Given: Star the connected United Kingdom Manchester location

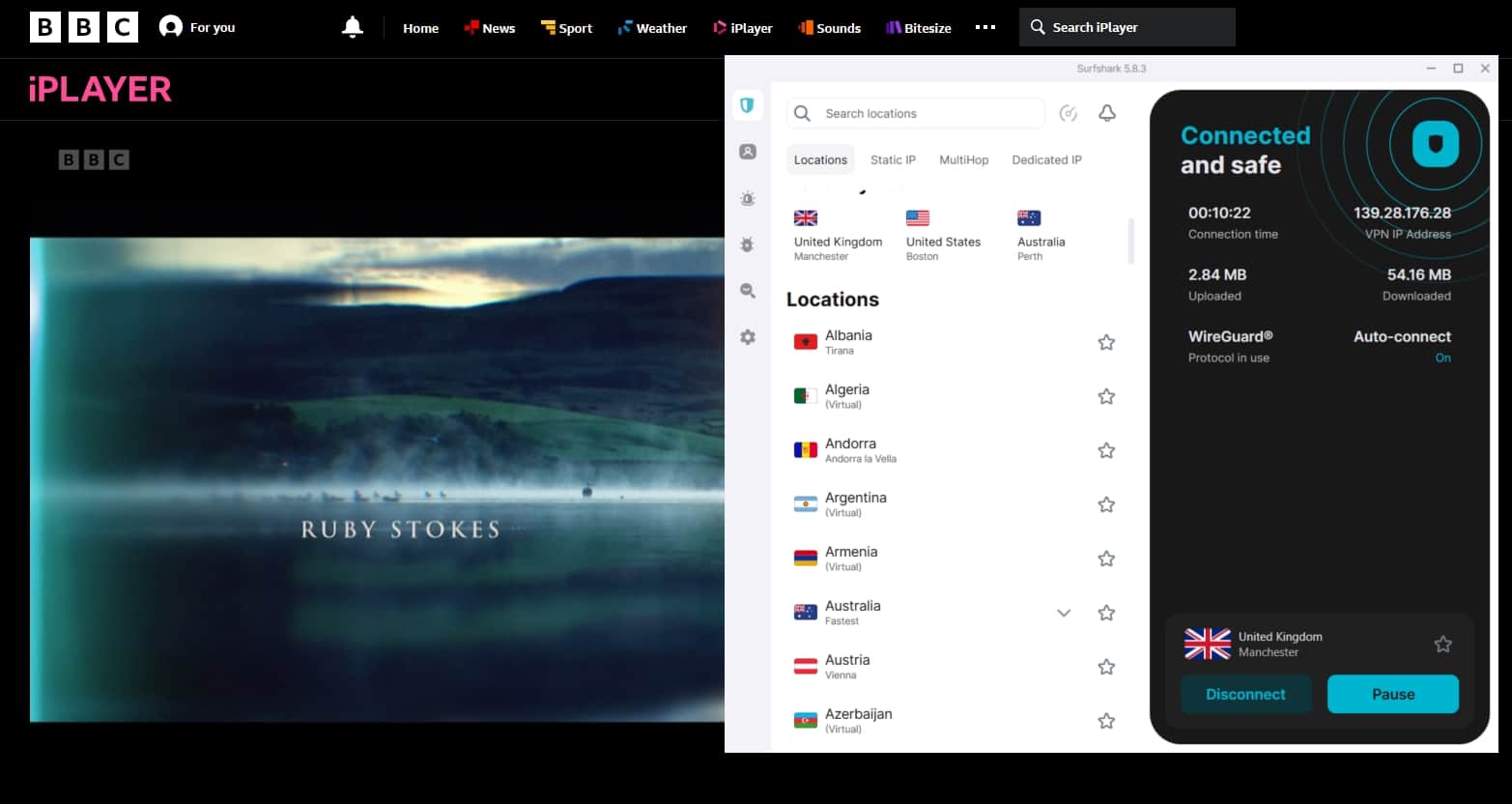Looking at the screenshot, I should click(x=1442, y=644).
